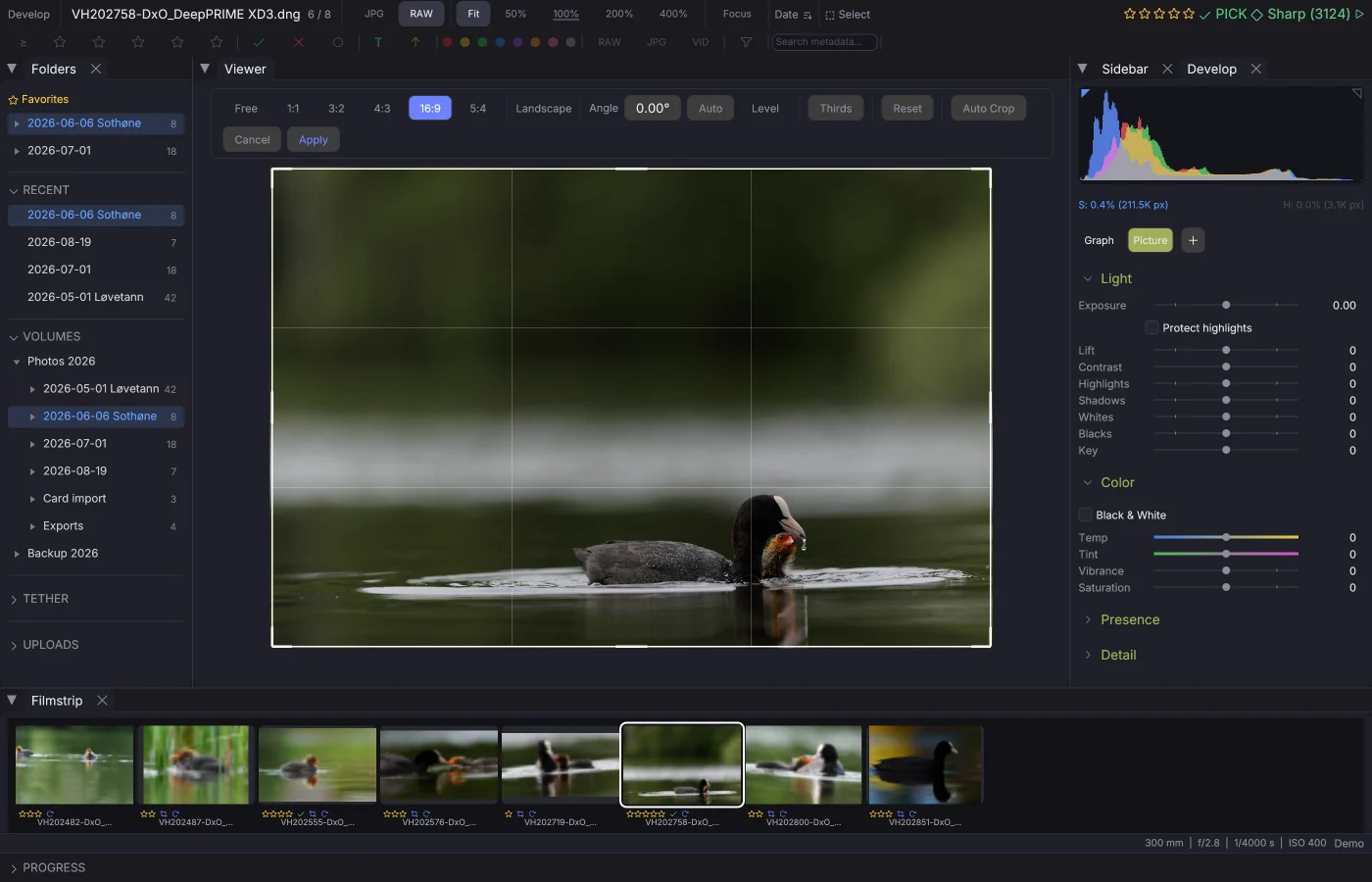The image size is (1372, 882).
Task: Select the 4:3 crop aspect ratio
Action: [x=382, y=108]
